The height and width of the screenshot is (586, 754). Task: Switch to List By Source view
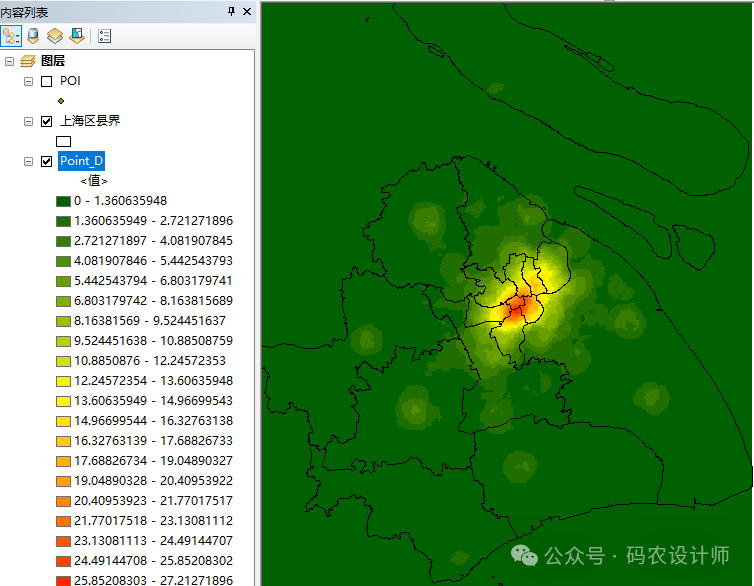[x=33, y=37]
